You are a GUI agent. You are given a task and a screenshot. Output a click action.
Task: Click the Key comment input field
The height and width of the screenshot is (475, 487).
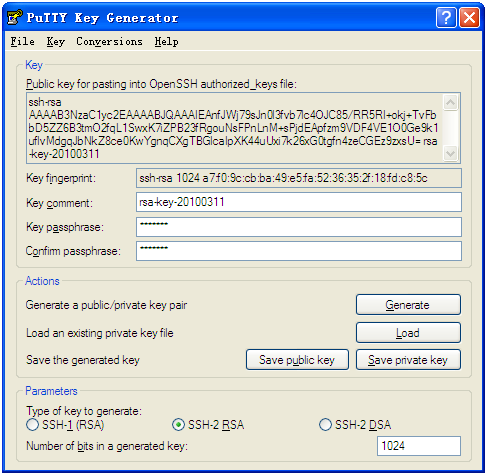[299, 202]
